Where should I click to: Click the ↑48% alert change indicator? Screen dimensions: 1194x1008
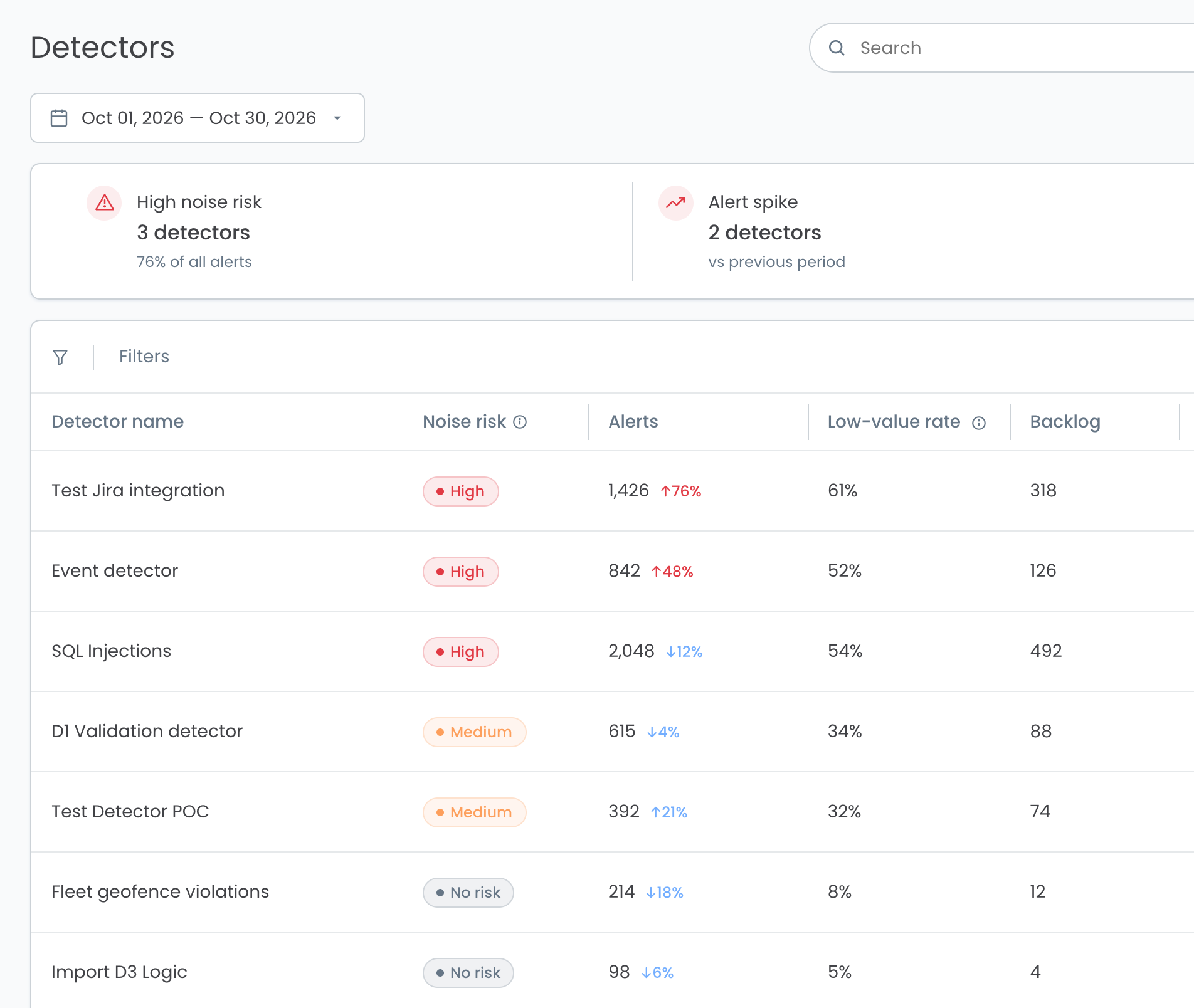pos(672,572)
